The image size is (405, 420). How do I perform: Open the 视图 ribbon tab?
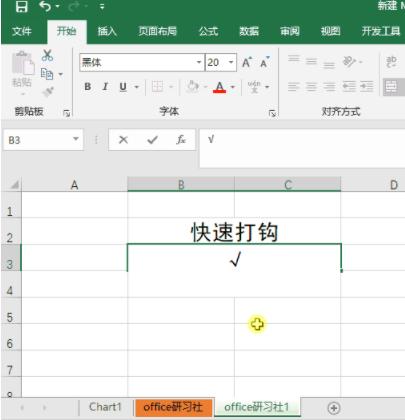pos(330,31)
